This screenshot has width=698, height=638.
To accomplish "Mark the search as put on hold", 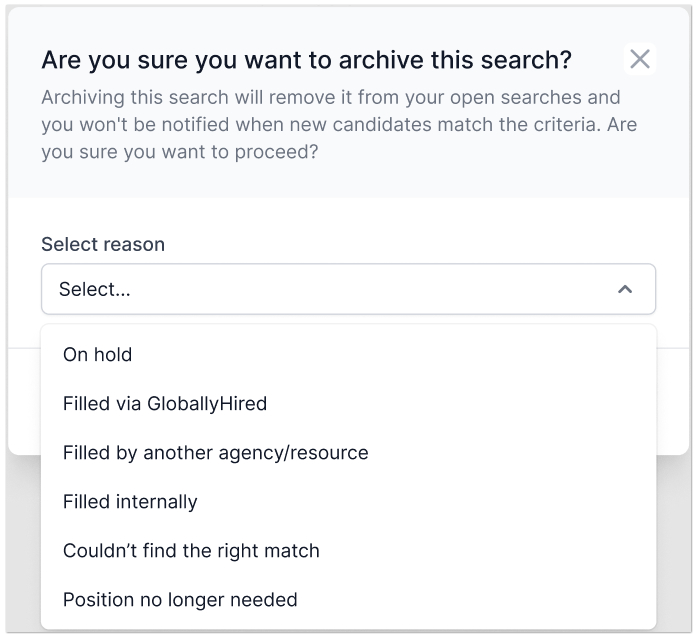I will [97, 354].
